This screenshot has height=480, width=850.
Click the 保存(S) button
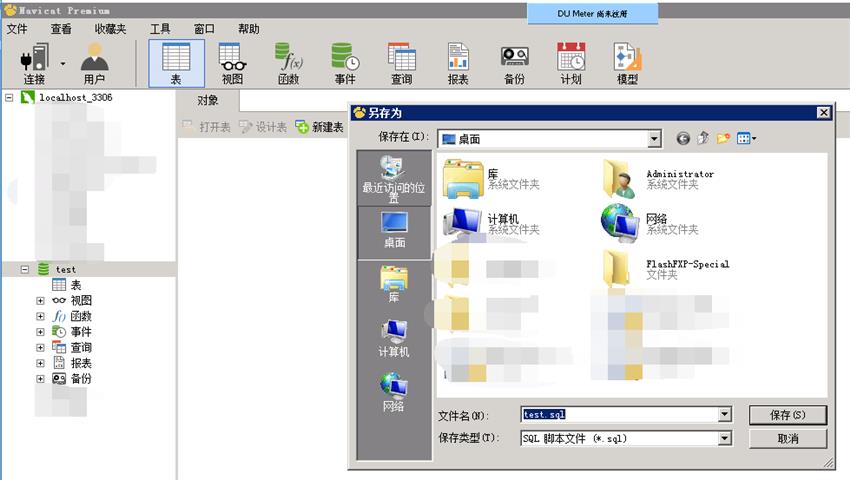(787, 414)
